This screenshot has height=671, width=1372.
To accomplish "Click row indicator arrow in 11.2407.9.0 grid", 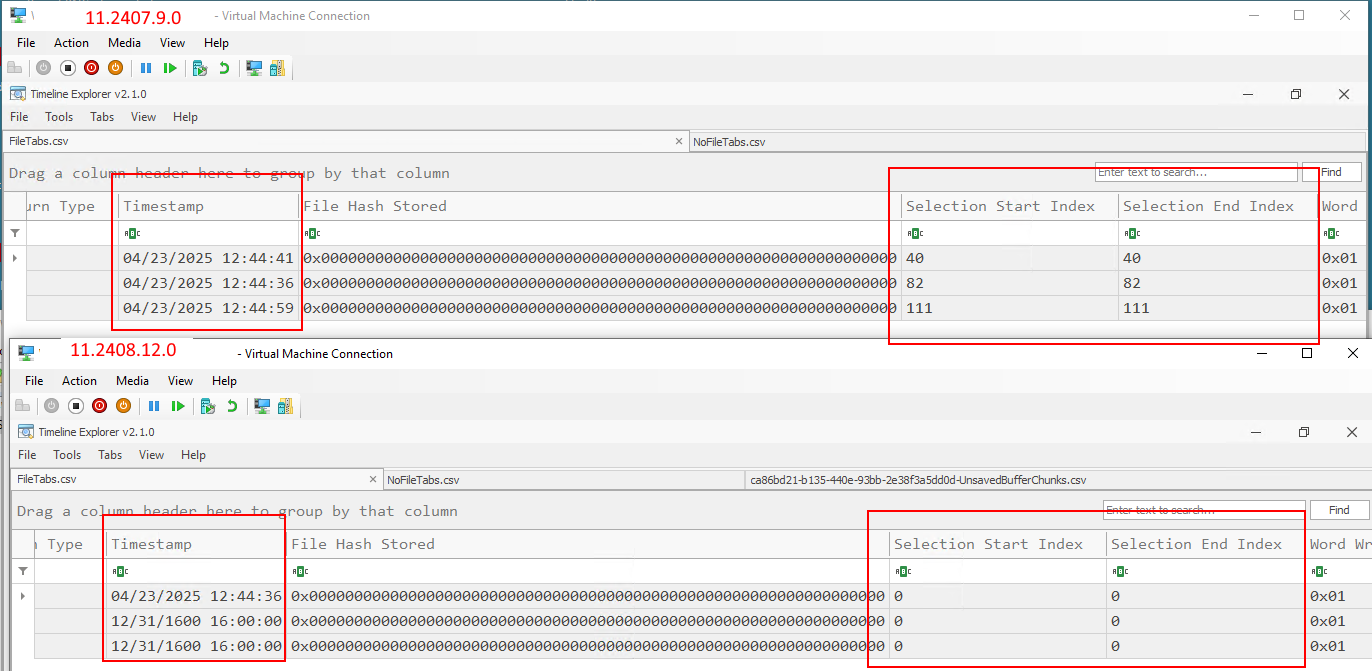I will (x=14, y=258).
